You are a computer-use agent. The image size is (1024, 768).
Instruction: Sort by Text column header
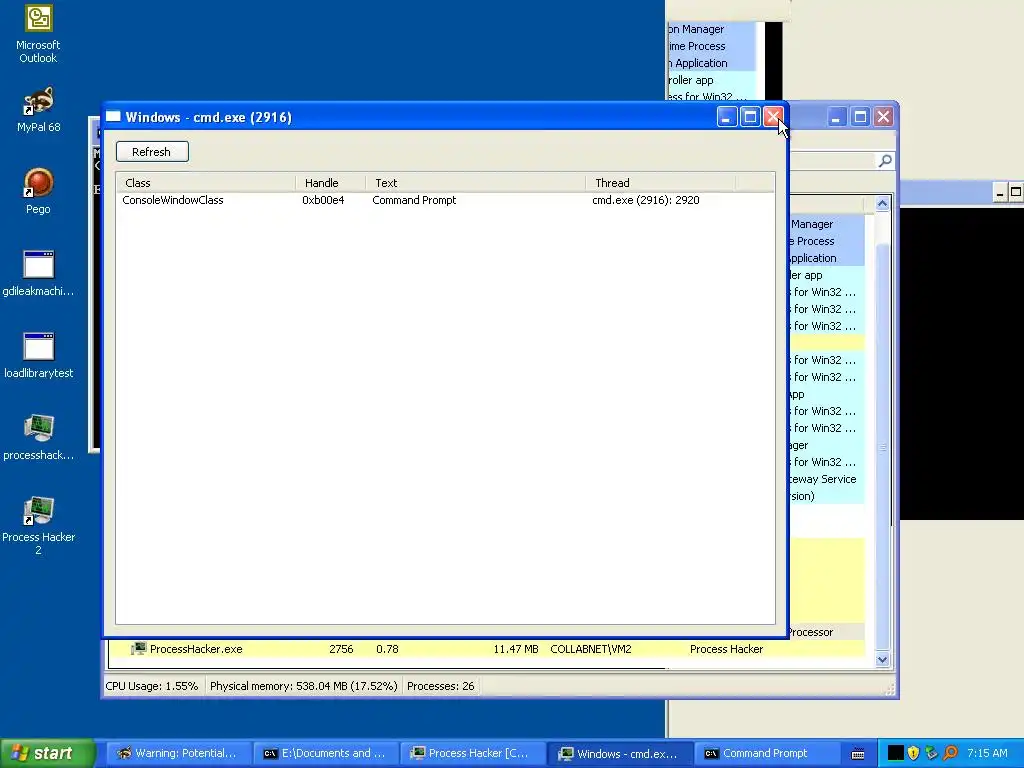pyautogui.click(x=475, y=183)
